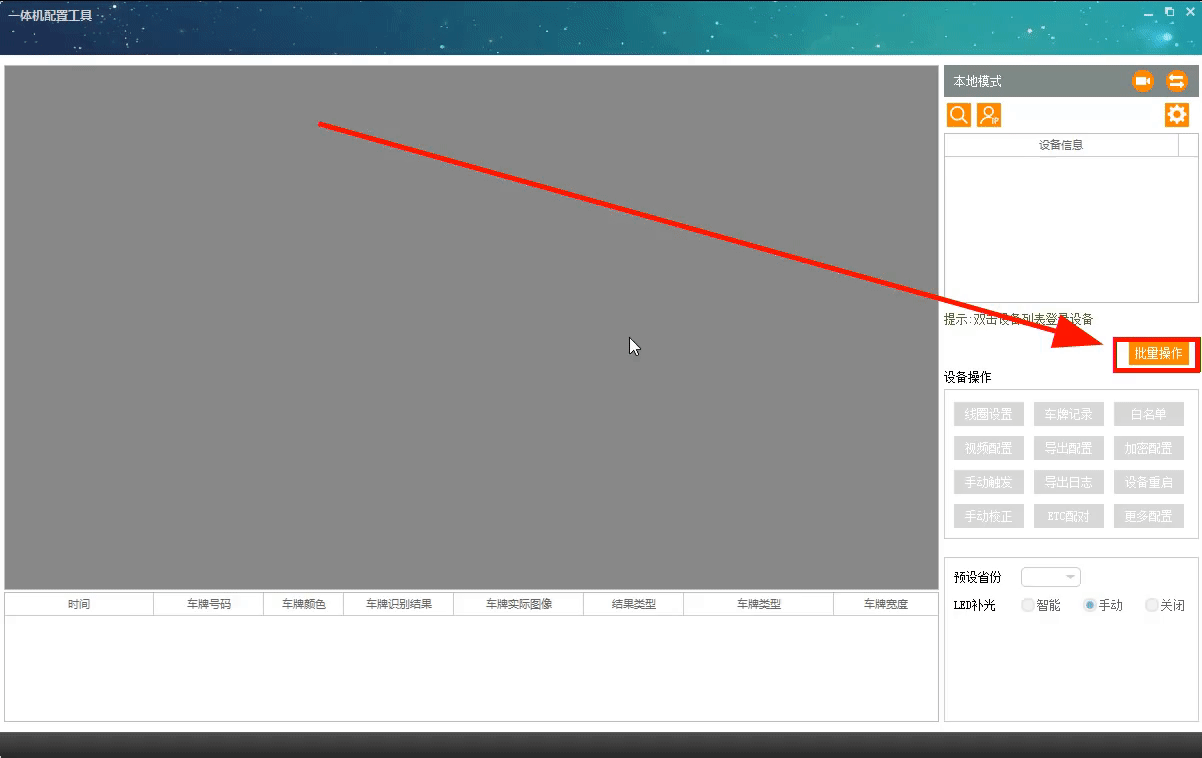Click the 批量操作 button
Screen dimensions: 1202x758
tap(1157, 353)
